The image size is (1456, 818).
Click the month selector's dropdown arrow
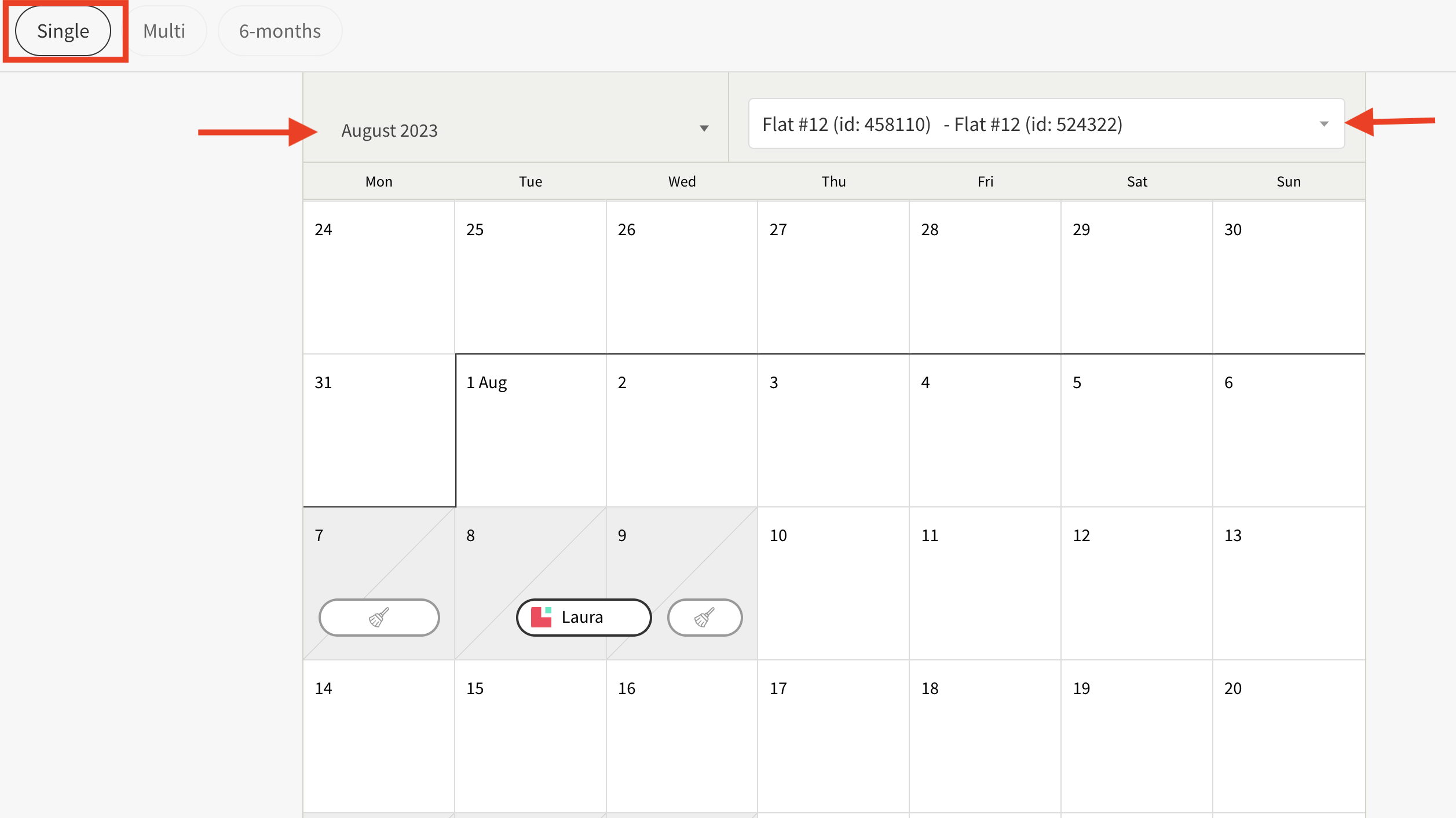point(704,129)
